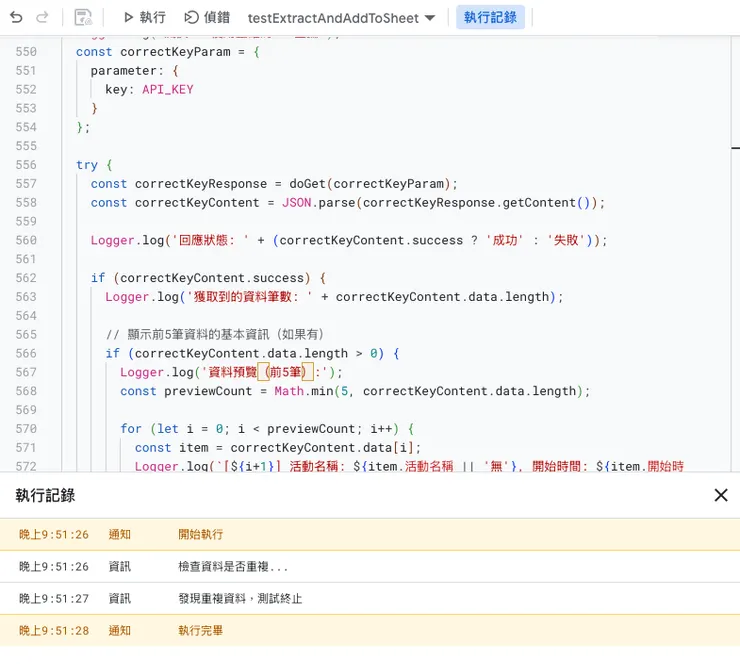This screenshot has height=664, width=740.
Task: Click timestamp 晚上9:51:28 in log
Action: [54, 630]
